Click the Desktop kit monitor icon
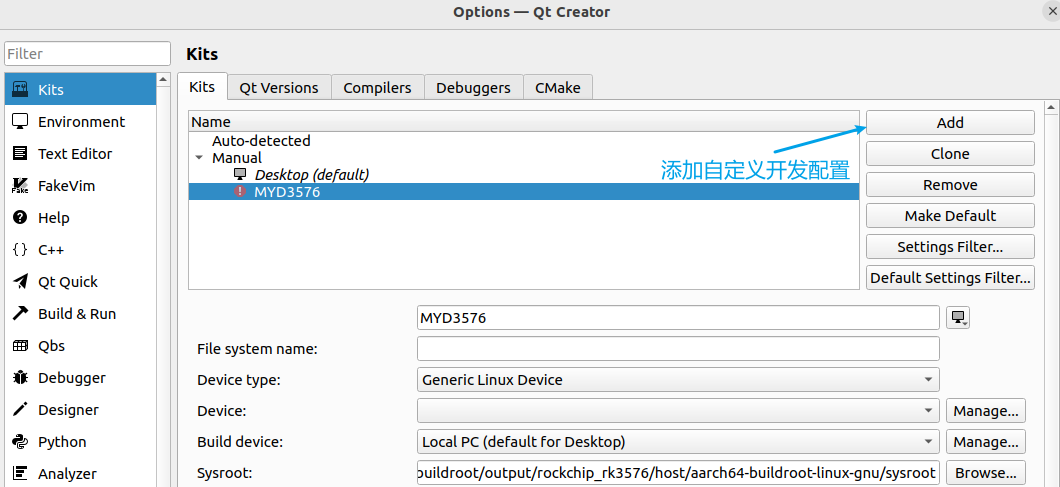 [x=240, y=174]
